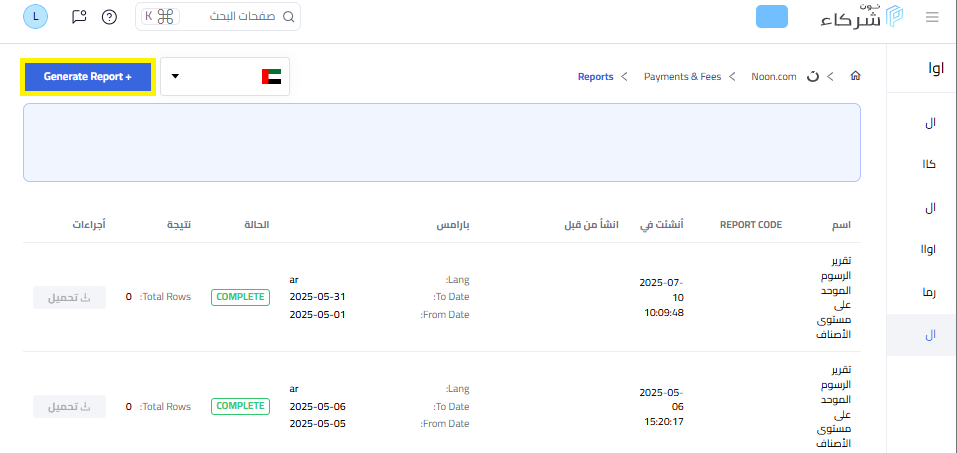Expand the UAE flag country dropdown
957x453 pixels.
[x=225, y=76]
